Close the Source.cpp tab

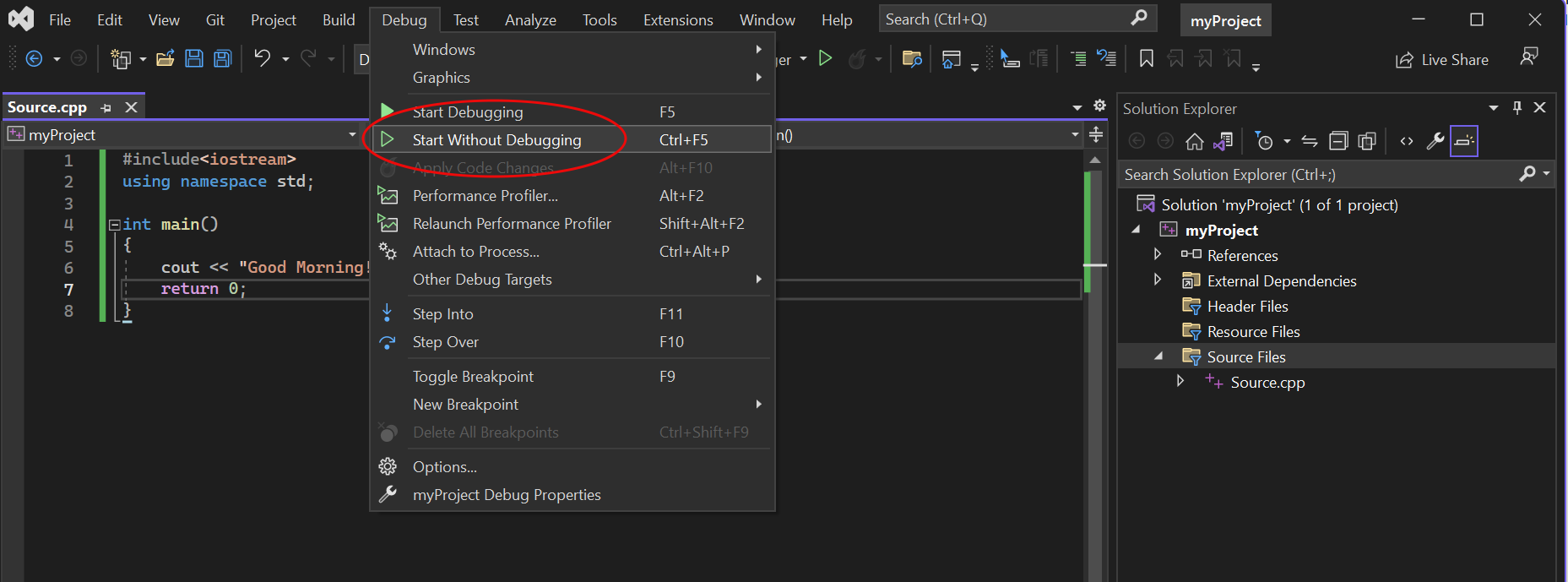tap(131, 107)
